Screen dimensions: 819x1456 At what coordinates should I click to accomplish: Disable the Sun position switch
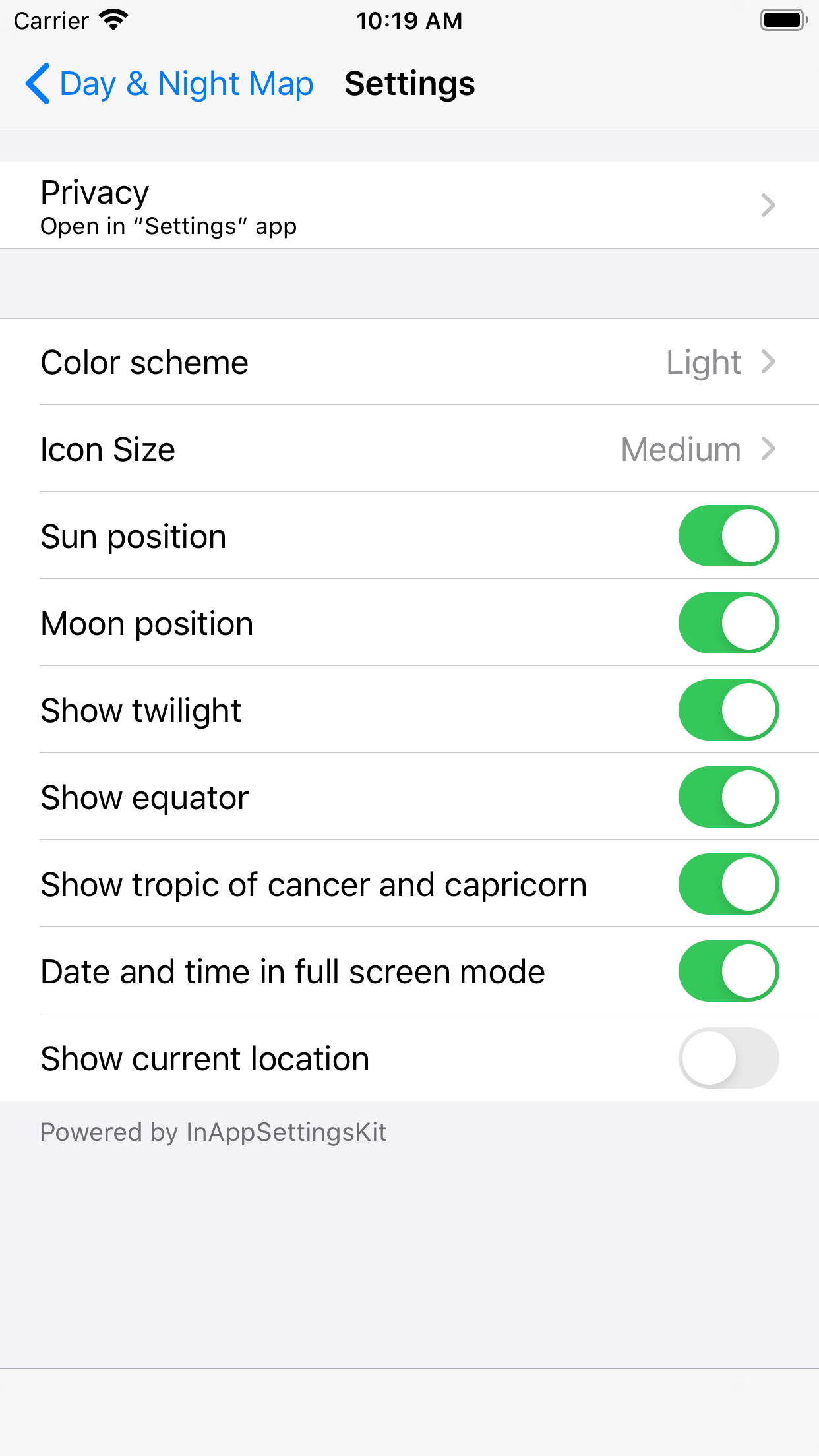(x=728, y=536)
